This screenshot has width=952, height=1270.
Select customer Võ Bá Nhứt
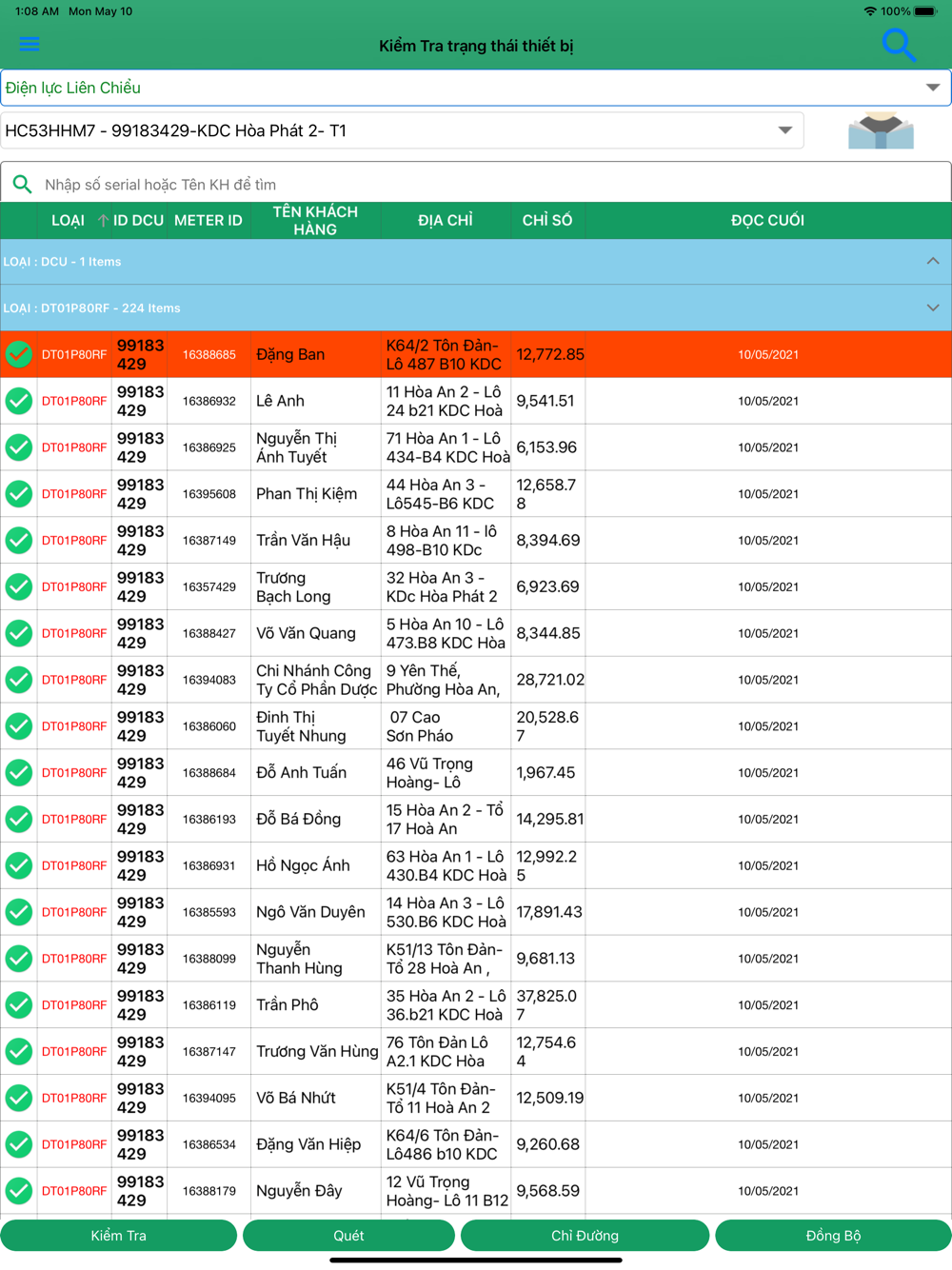[x=296, y=1098]
